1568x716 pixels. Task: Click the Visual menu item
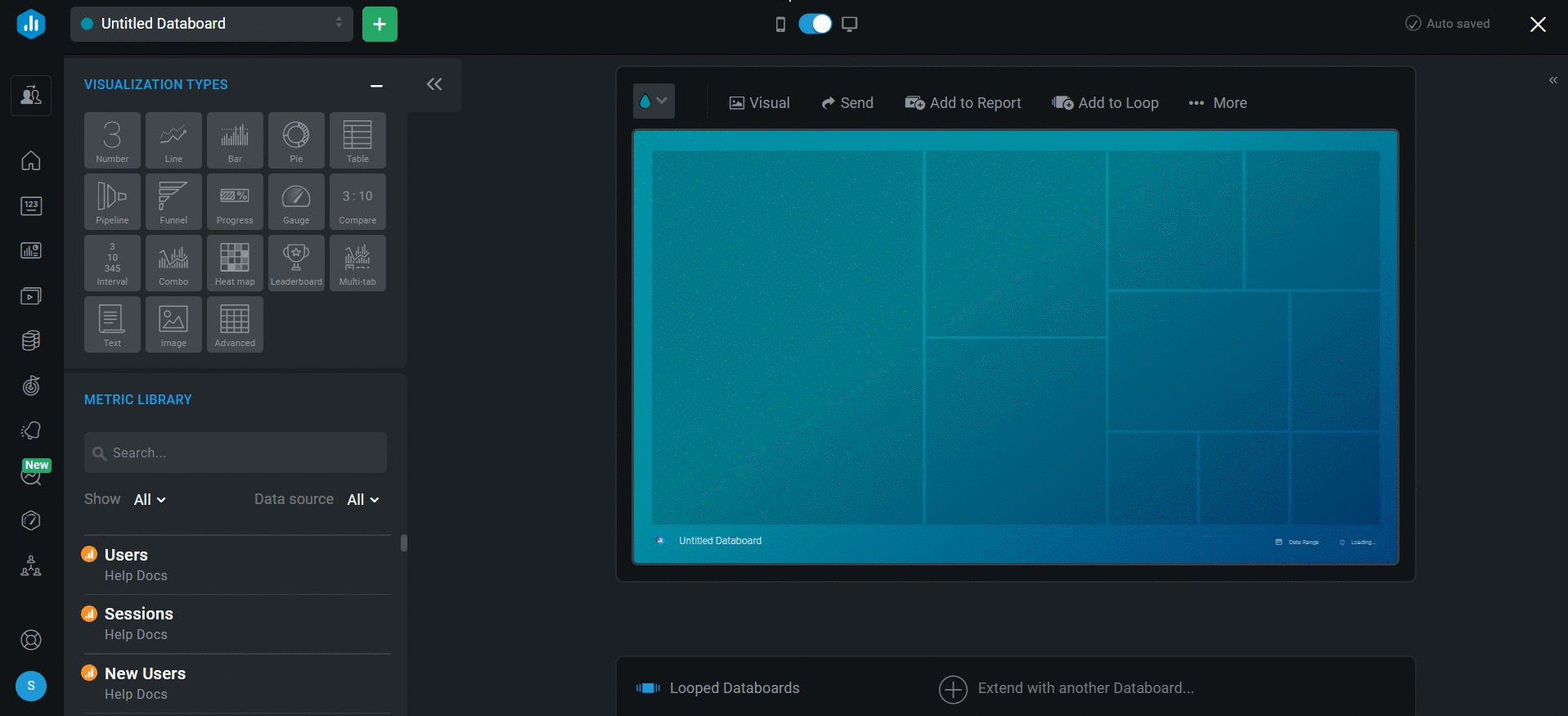(x=759, y=103)
